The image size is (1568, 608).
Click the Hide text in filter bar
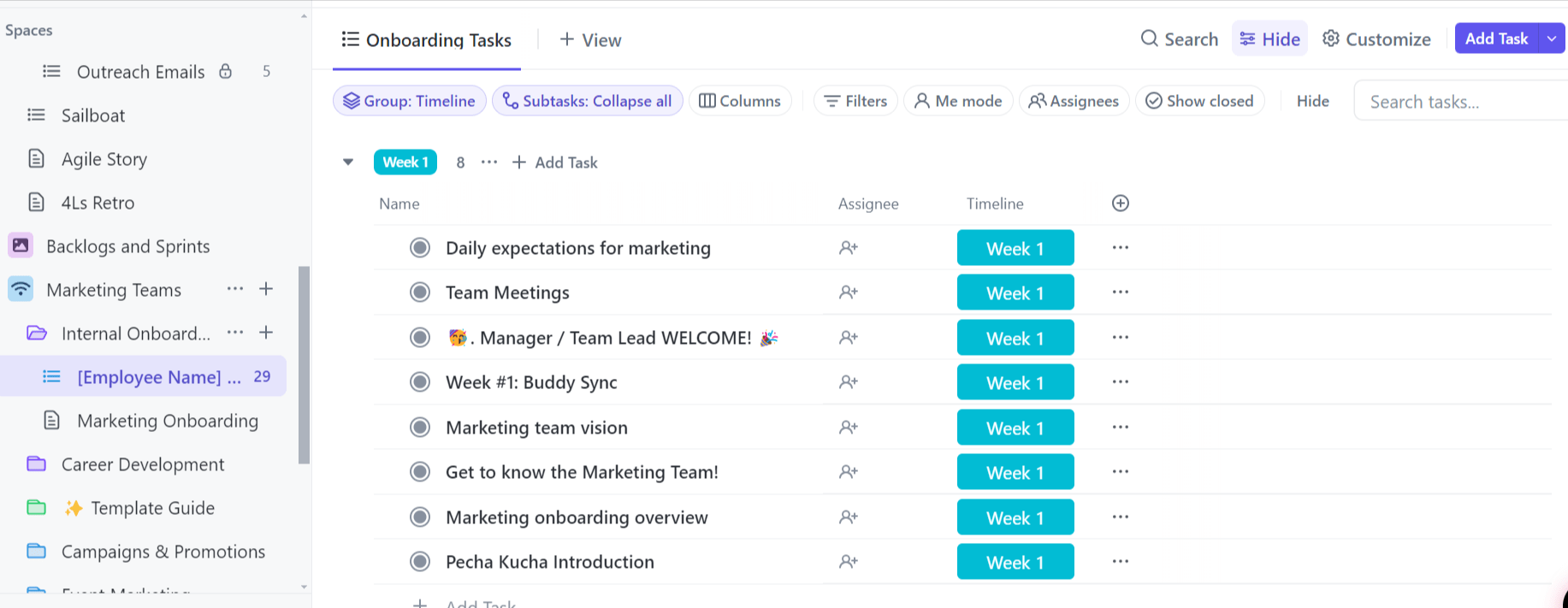(1312, 101)
